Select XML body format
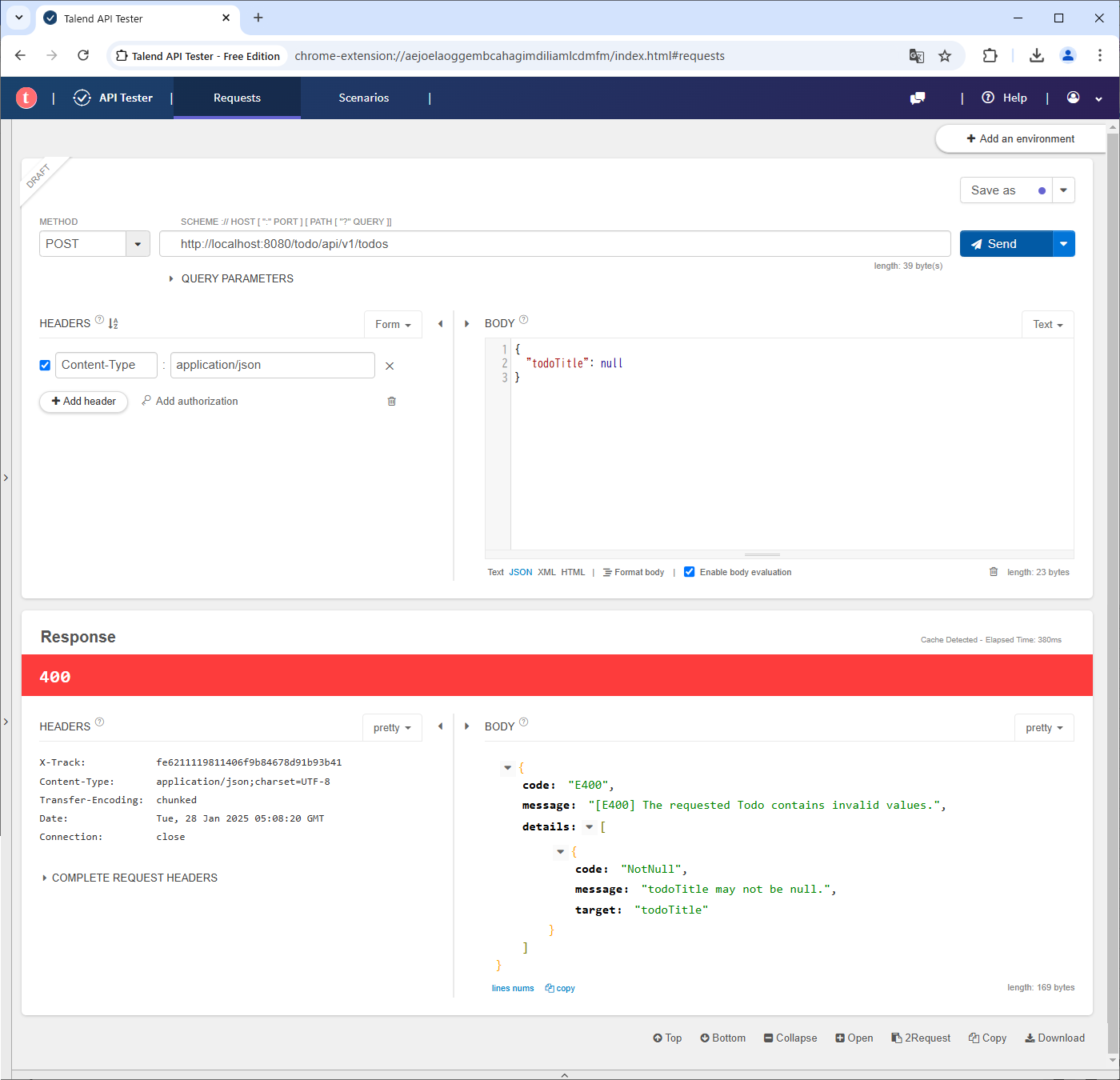The height and width of the screenshot is (1080, 1120). [546, 572]
